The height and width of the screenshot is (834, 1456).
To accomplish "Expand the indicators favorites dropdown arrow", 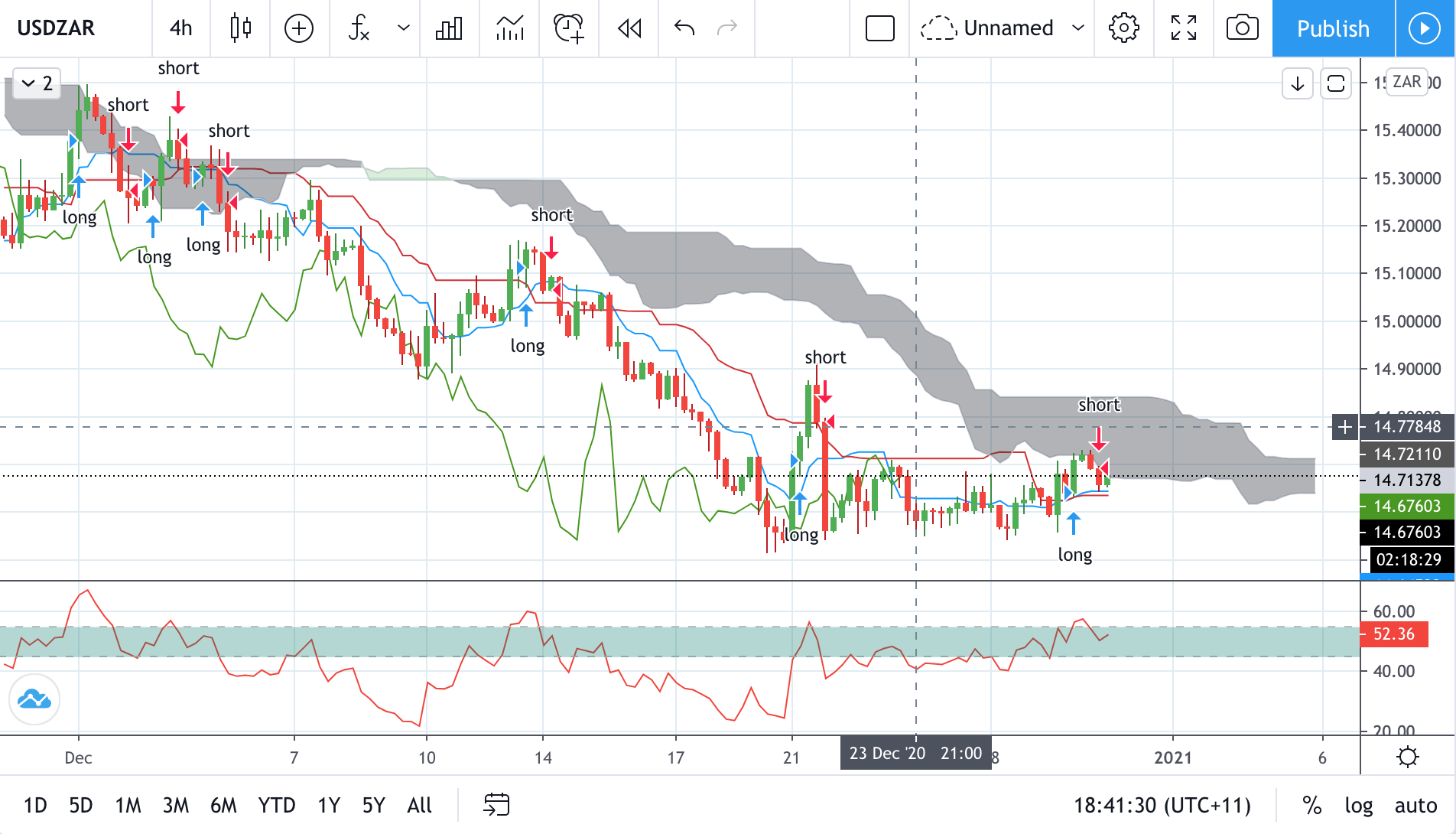I will pos(404,28).
